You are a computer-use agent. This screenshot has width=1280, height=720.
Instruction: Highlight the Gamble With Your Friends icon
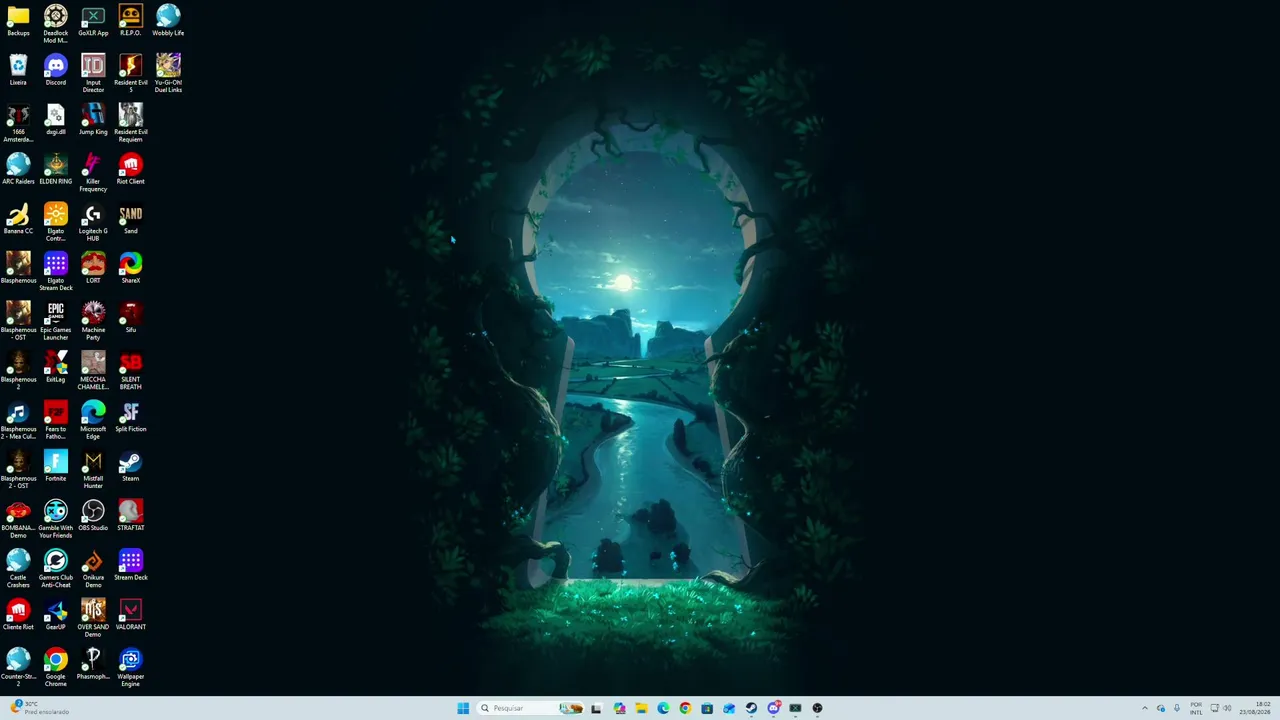tap(56, 519)
